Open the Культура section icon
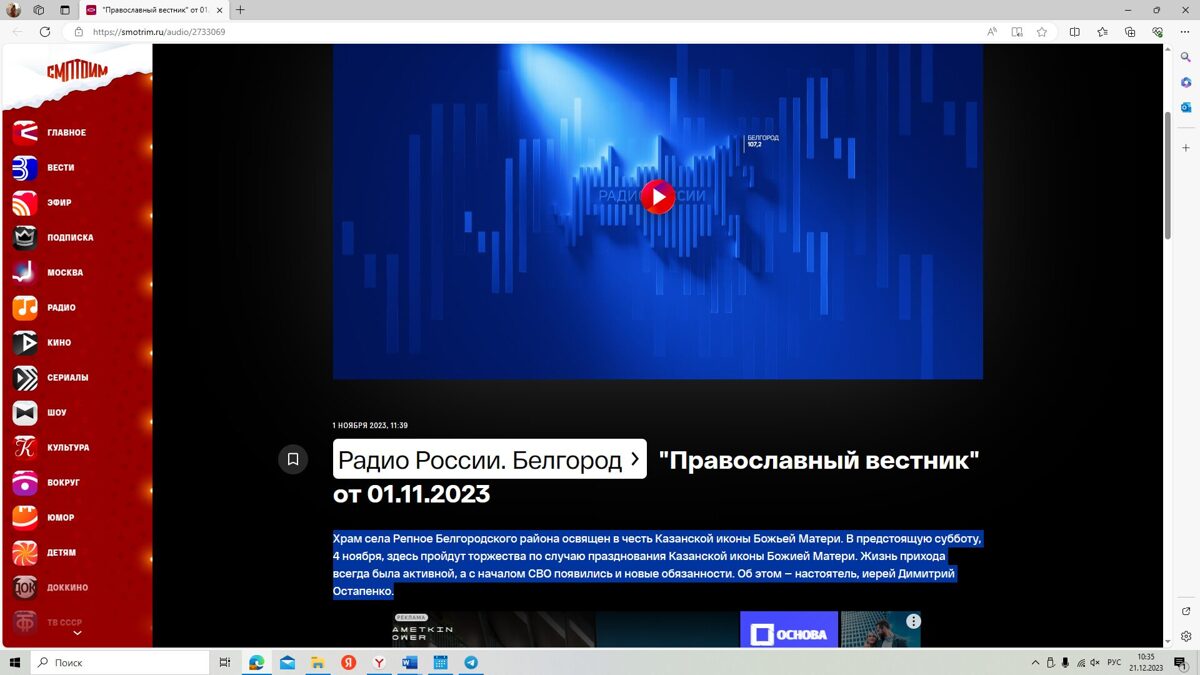 pos(25,447)
